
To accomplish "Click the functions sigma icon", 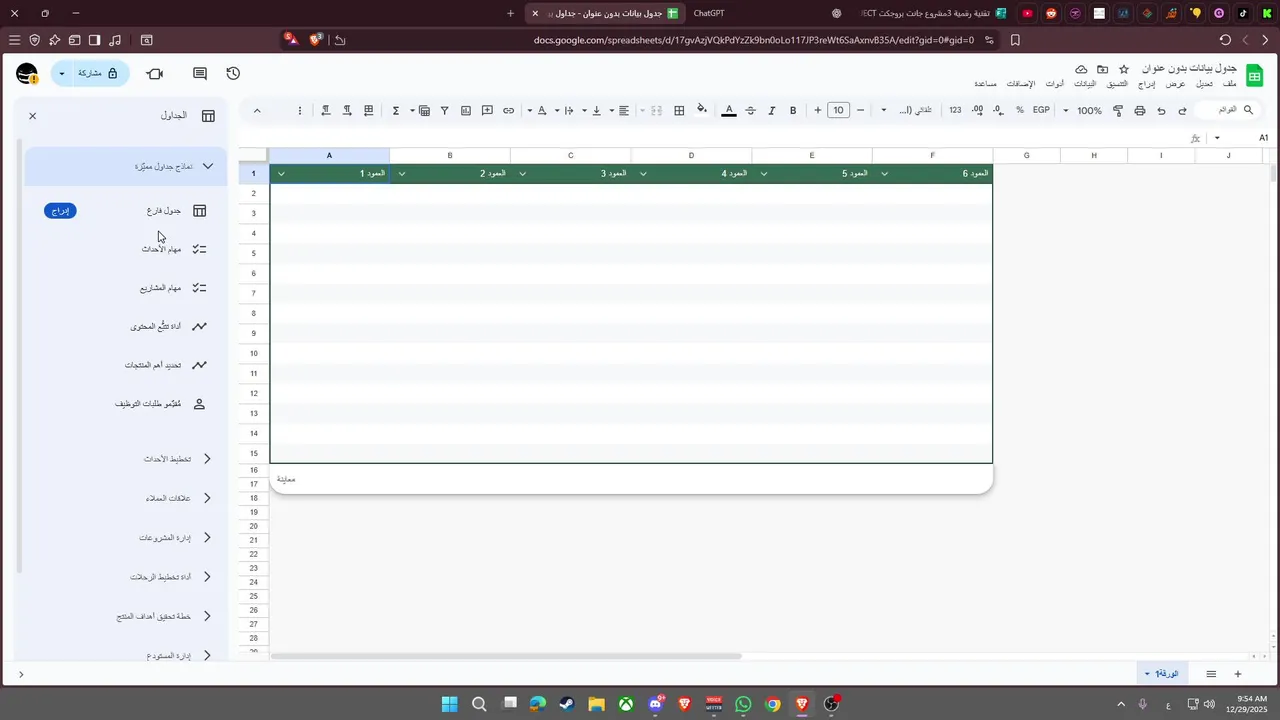I will tap(396, 111).
